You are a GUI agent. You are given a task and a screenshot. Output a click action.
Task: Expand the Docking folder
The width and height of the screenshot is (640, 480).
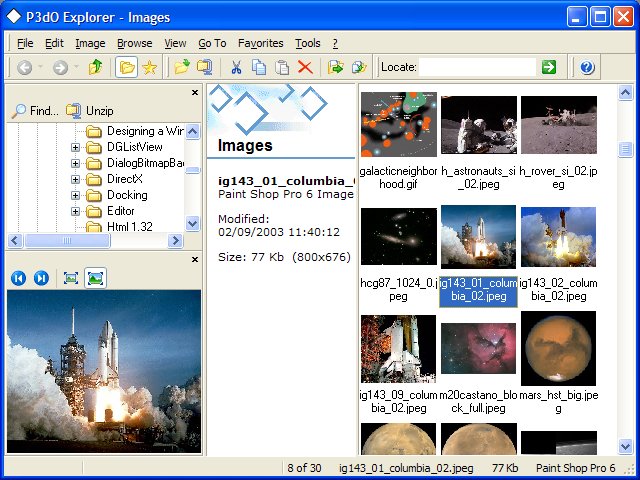click(x=75, y=195)
